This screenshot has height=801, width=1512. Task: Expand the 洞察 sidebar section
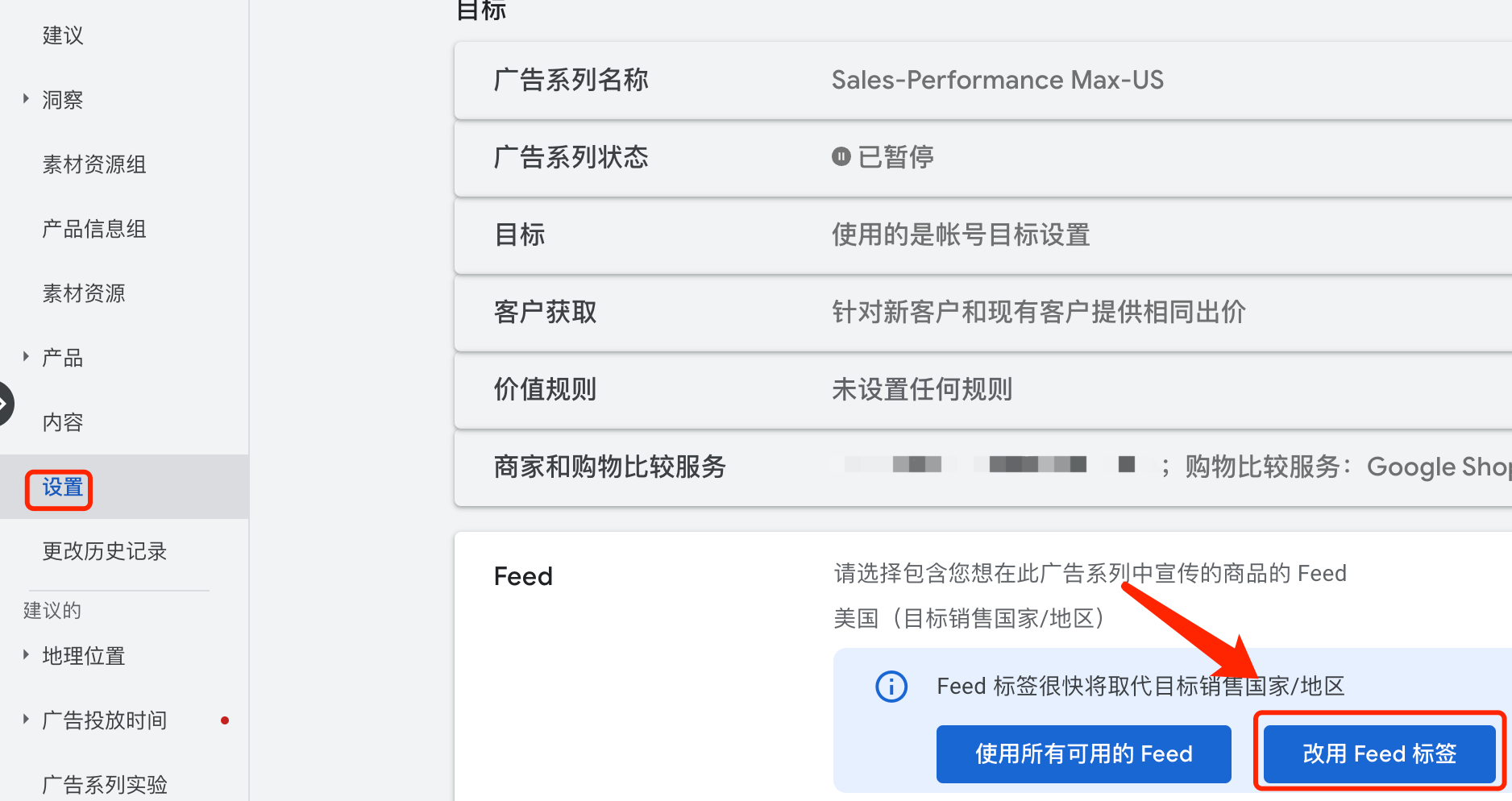(27, 98)
